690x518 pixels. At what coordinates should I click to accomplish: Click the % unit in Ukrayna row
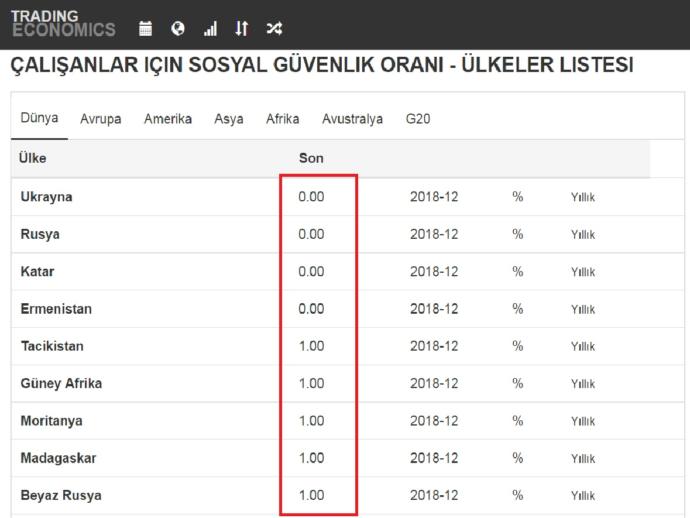click(518, 197)
